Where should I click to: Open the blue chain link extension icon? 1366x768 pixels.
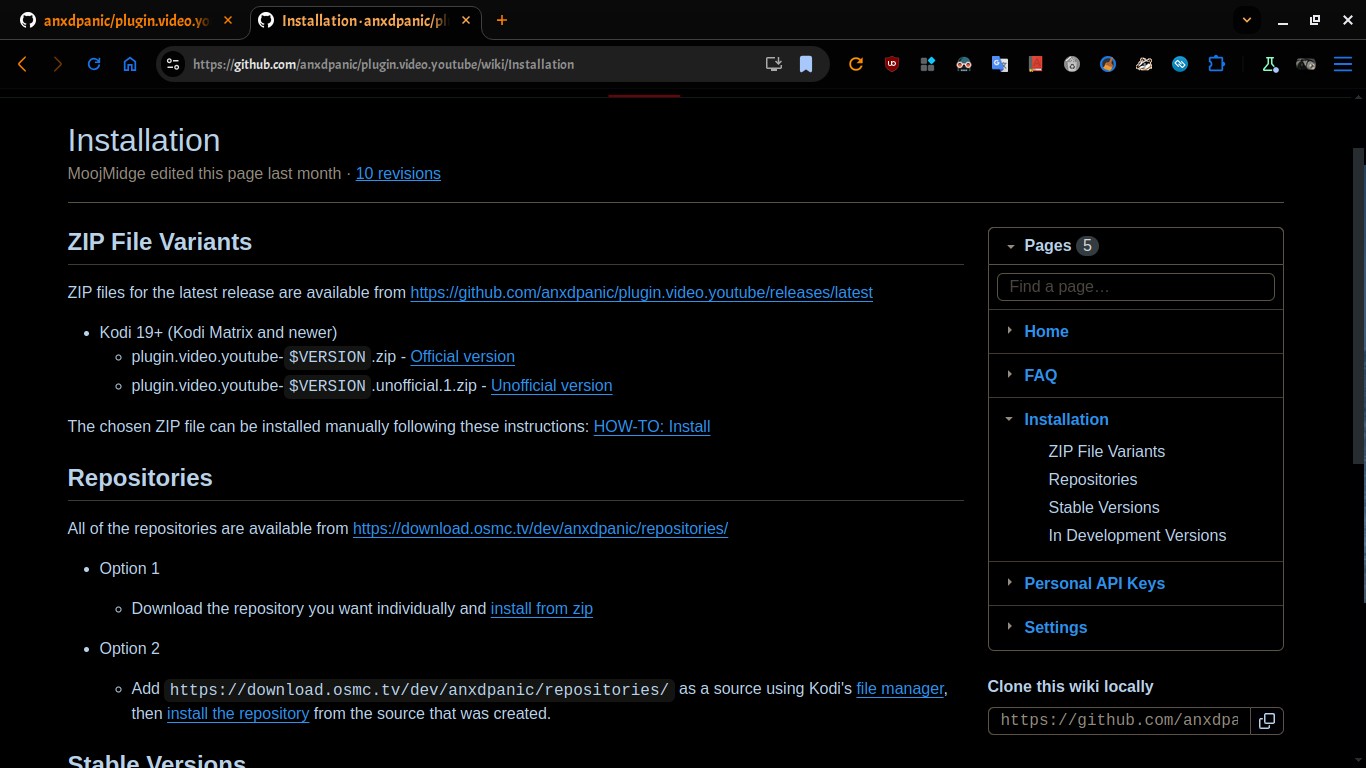coord(1180,64)
